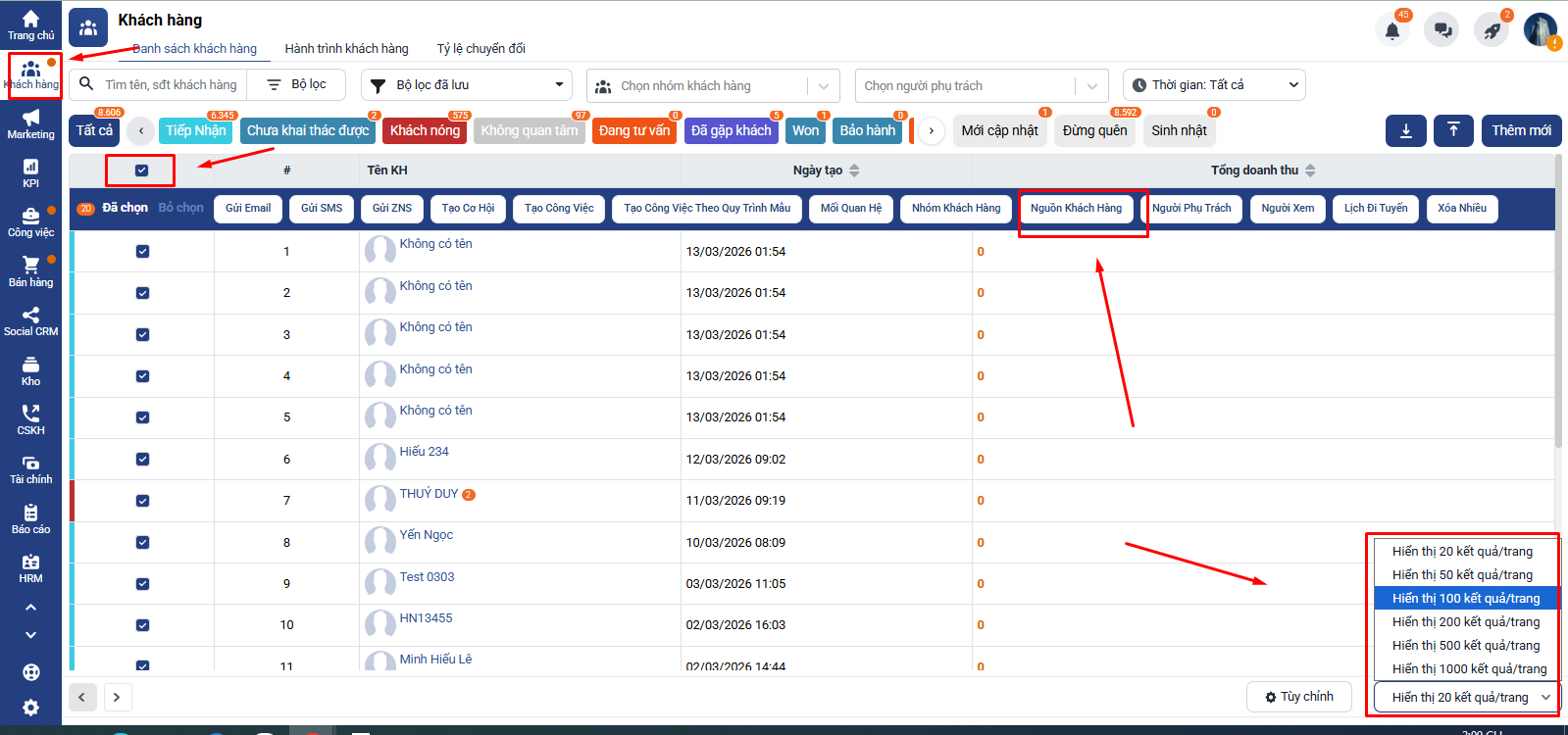This screenshot has height=735, width=1568.
Task: Go to Bán hàng shopping cart module
Action: (30, 271)
